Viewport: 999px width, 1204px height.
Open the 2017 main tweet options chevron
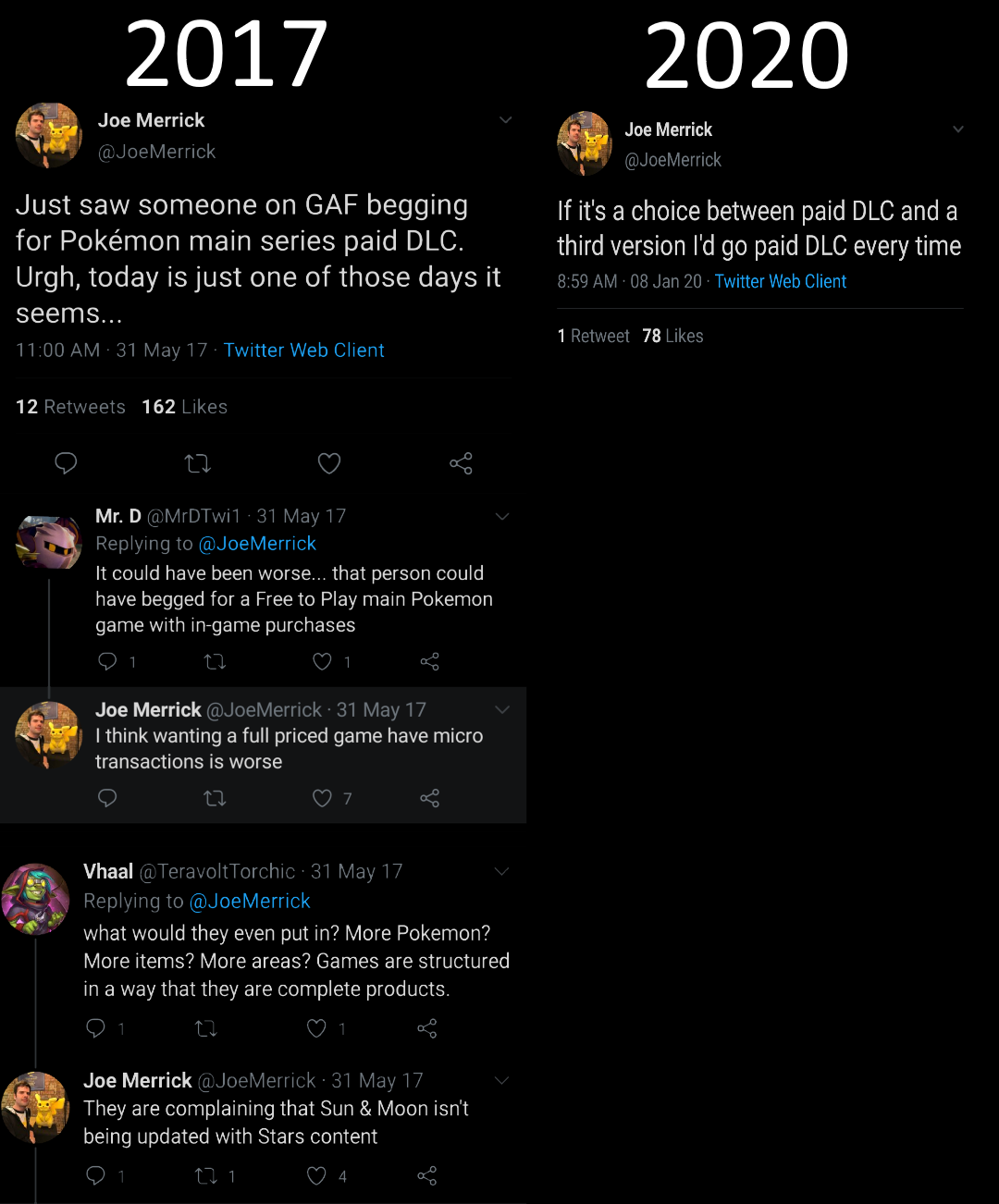pos(505,120)
